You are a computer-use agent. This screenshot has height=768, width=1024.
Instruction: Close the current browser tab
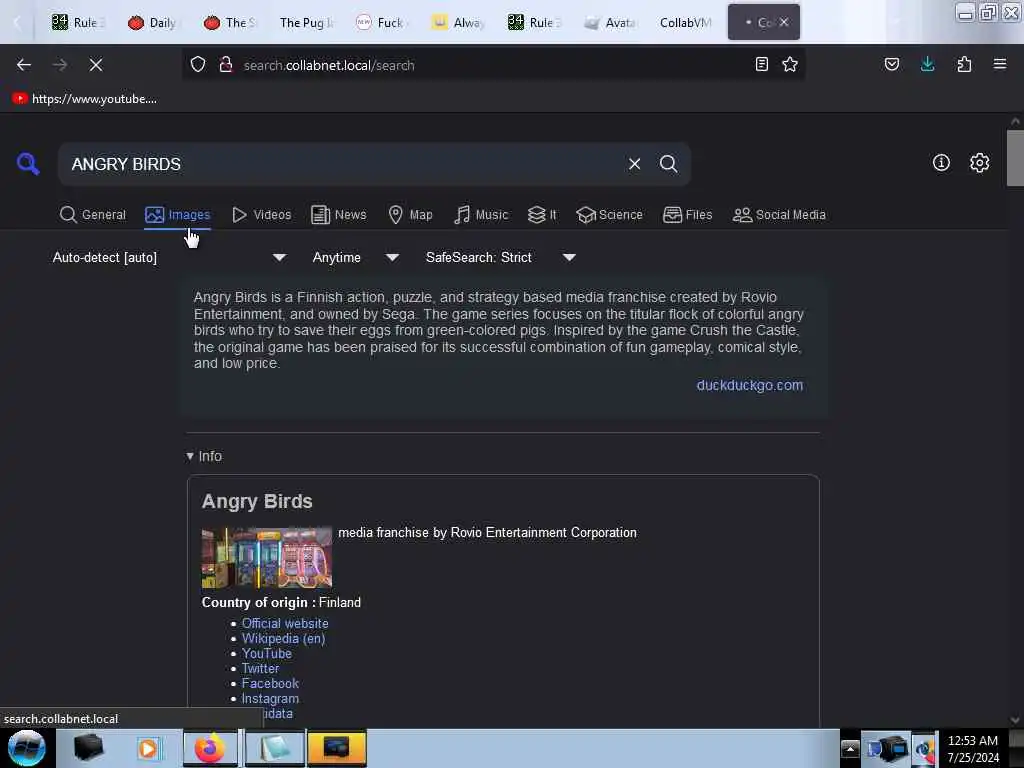784,22
